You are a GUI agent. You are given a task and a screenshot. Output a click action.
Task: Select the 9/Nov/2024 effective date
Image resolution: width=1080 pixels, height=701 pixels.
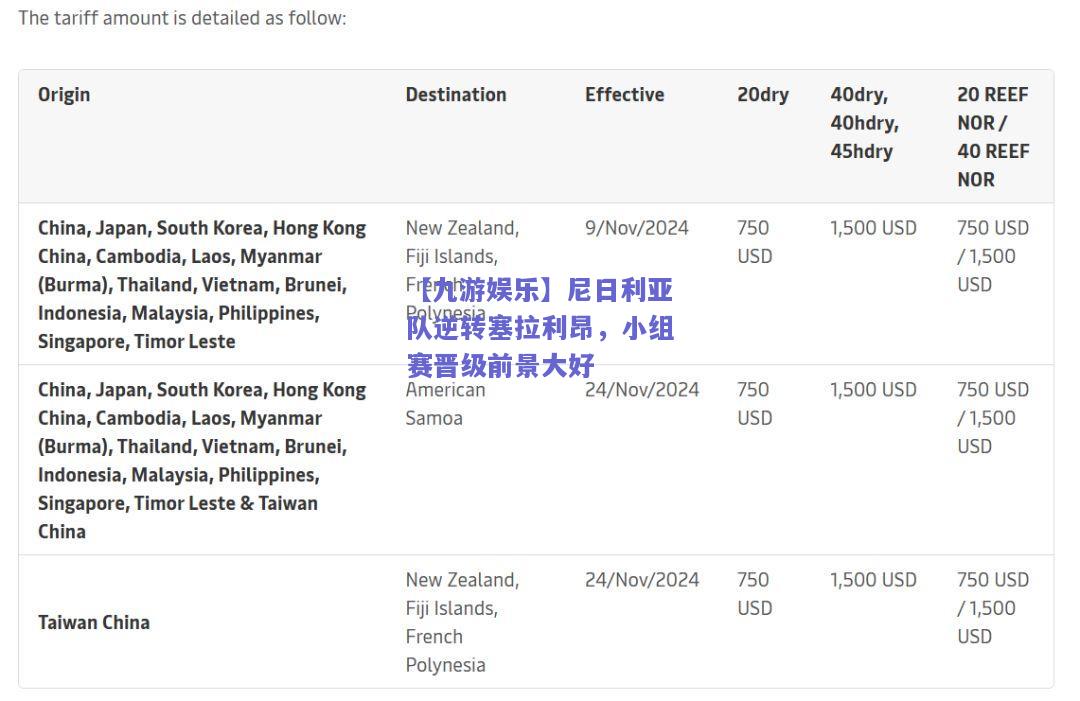636,228
